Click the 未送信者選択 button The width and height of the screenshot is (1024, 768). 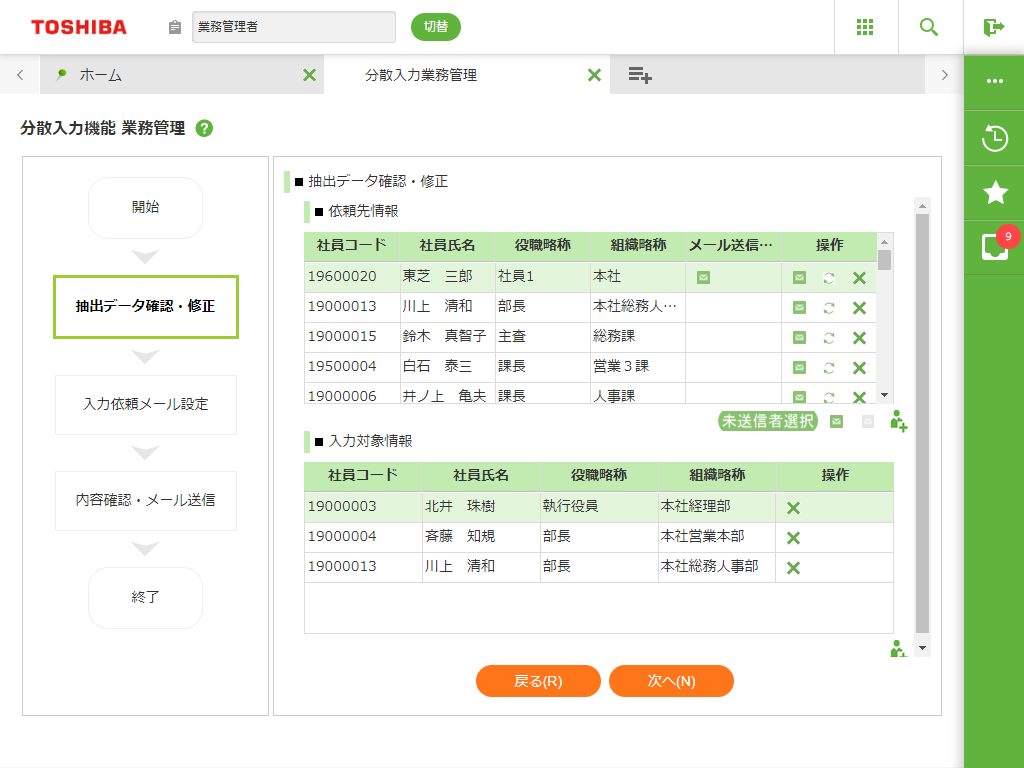click(x=768, y=421)
